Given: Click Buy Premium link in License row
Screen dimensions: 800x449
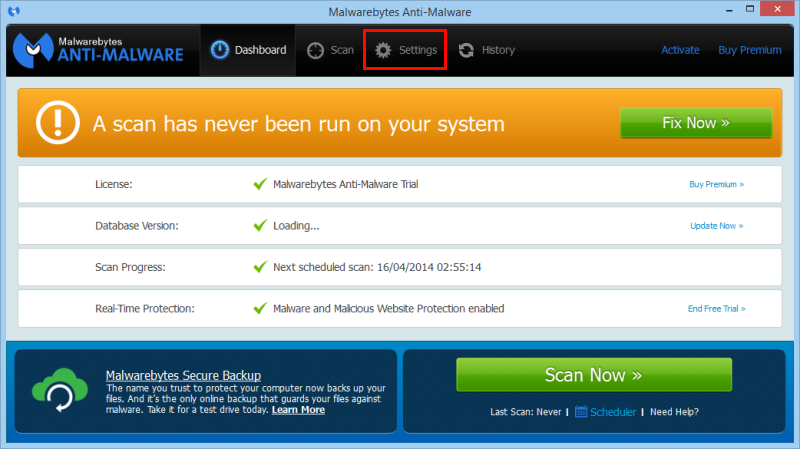Looking at the screenshot, I should [716, 184].
